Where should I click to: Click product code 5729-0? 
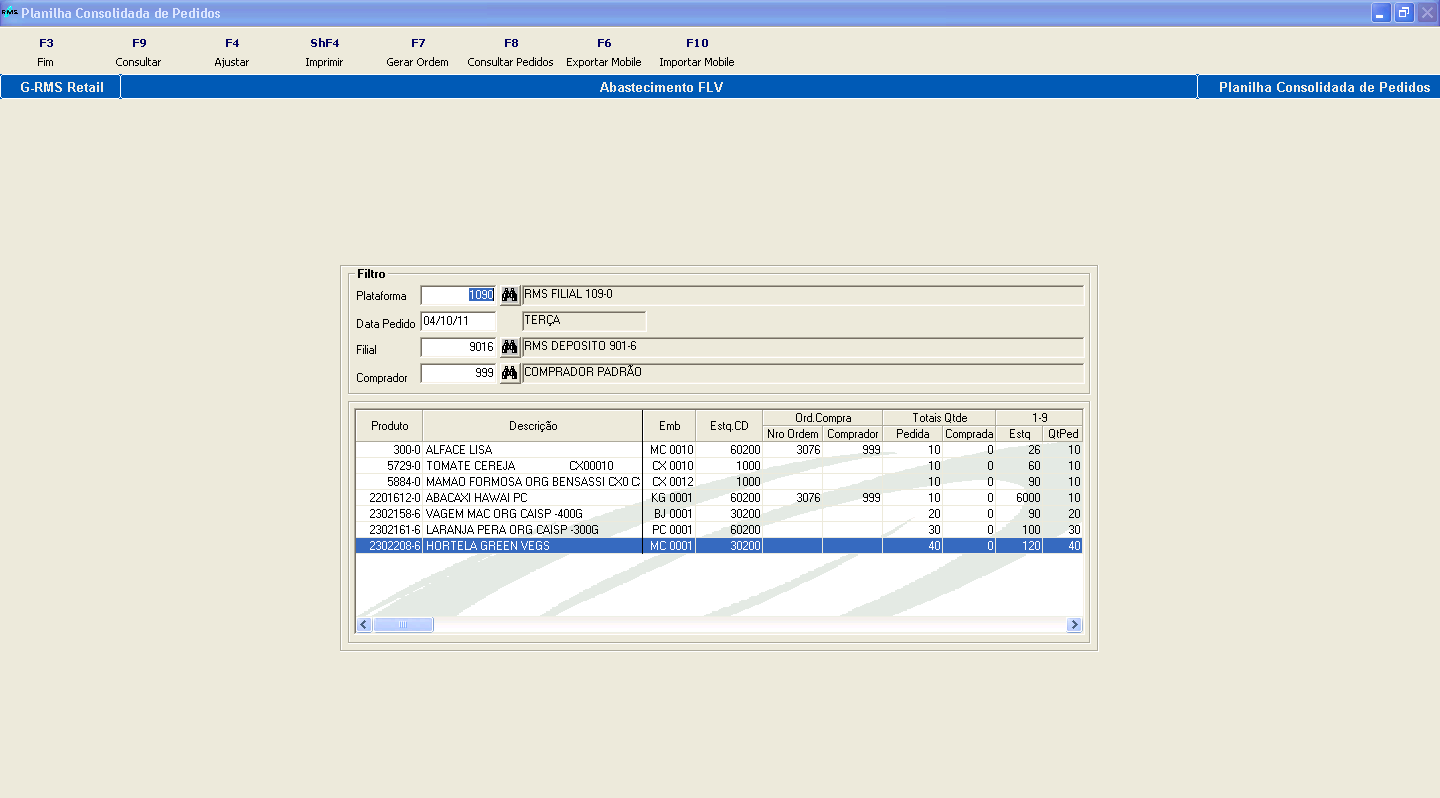pos(404,466)
